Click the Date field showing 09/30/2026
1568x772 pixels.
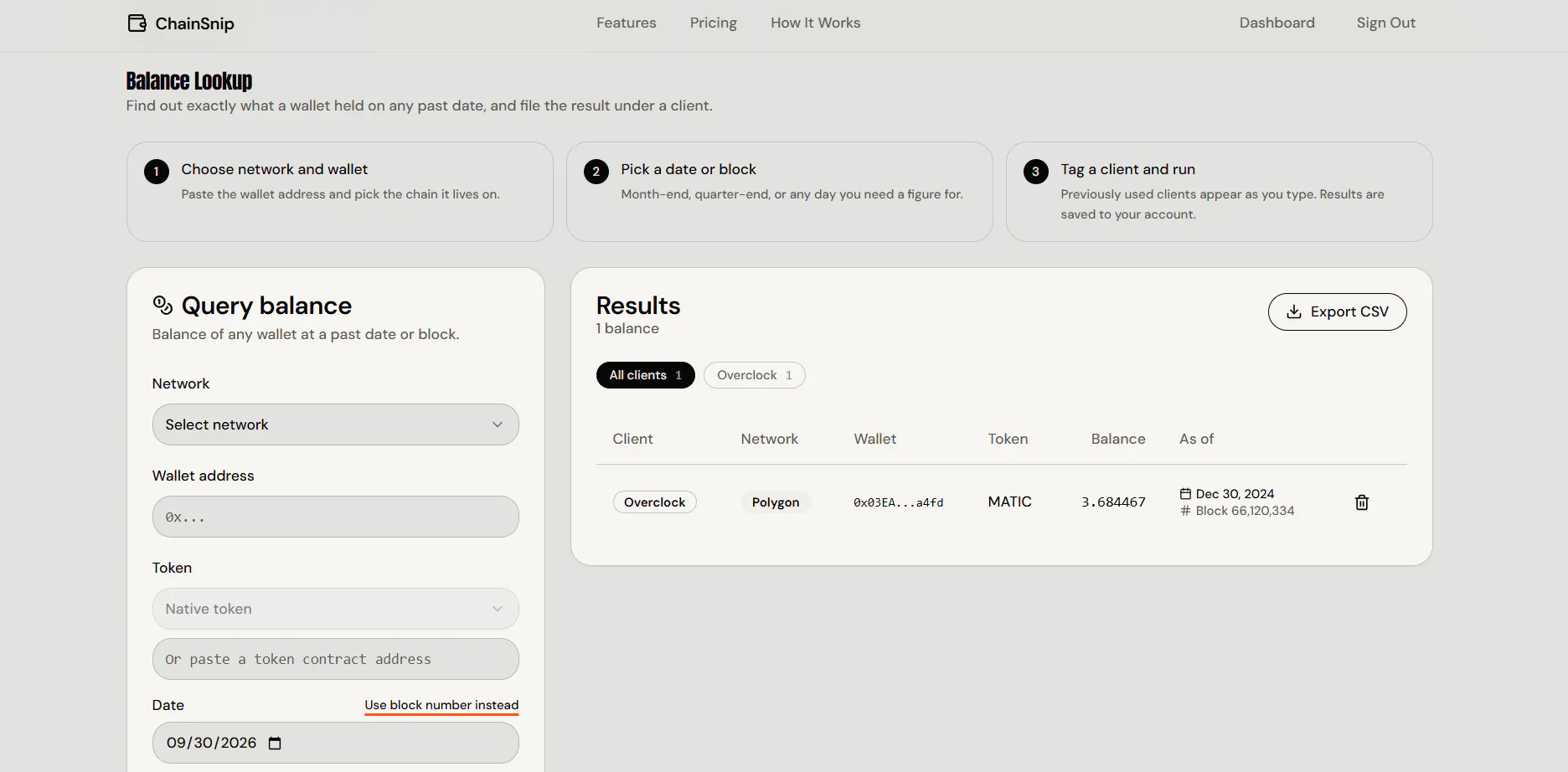335,743
